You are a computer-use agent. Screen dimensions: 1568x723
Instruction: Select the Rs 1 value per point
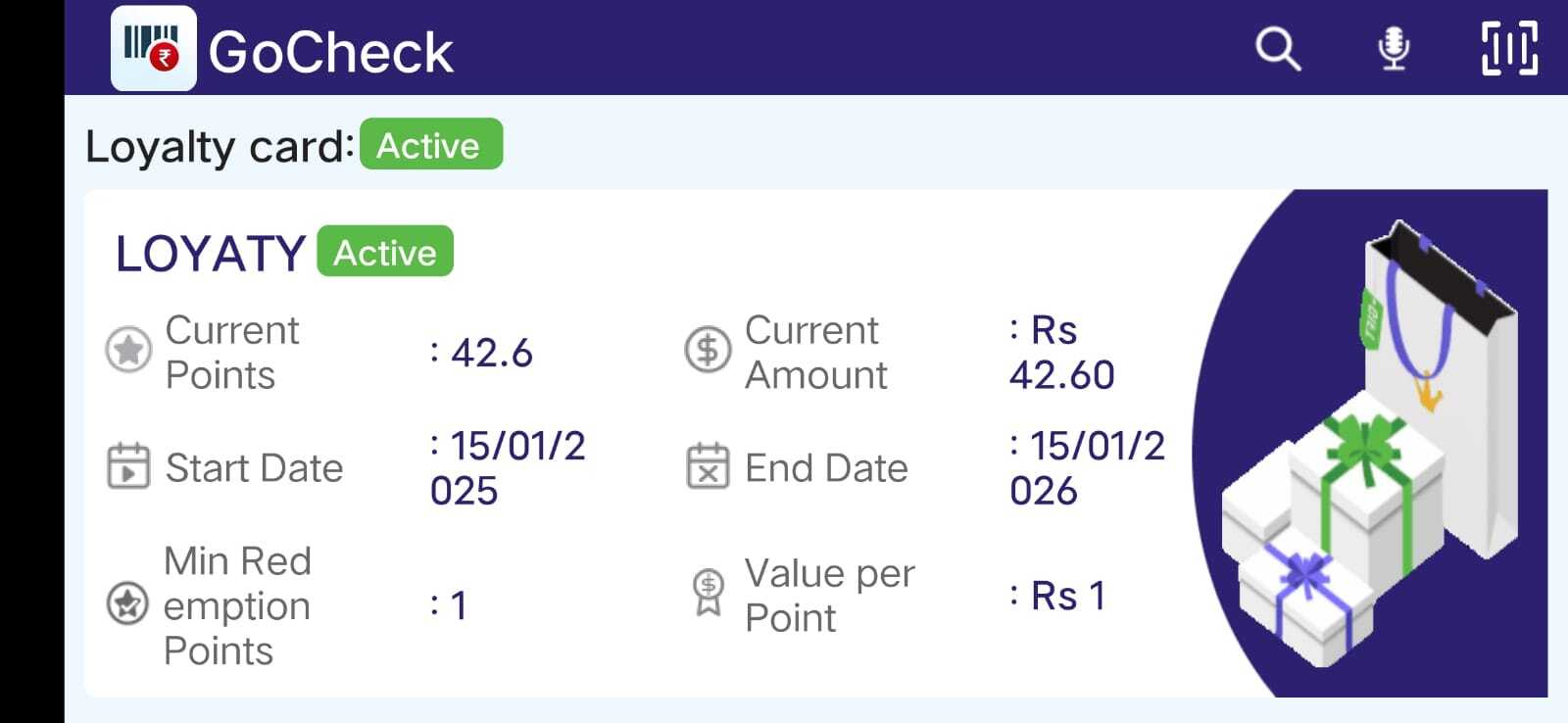[x=1067, y=596]
